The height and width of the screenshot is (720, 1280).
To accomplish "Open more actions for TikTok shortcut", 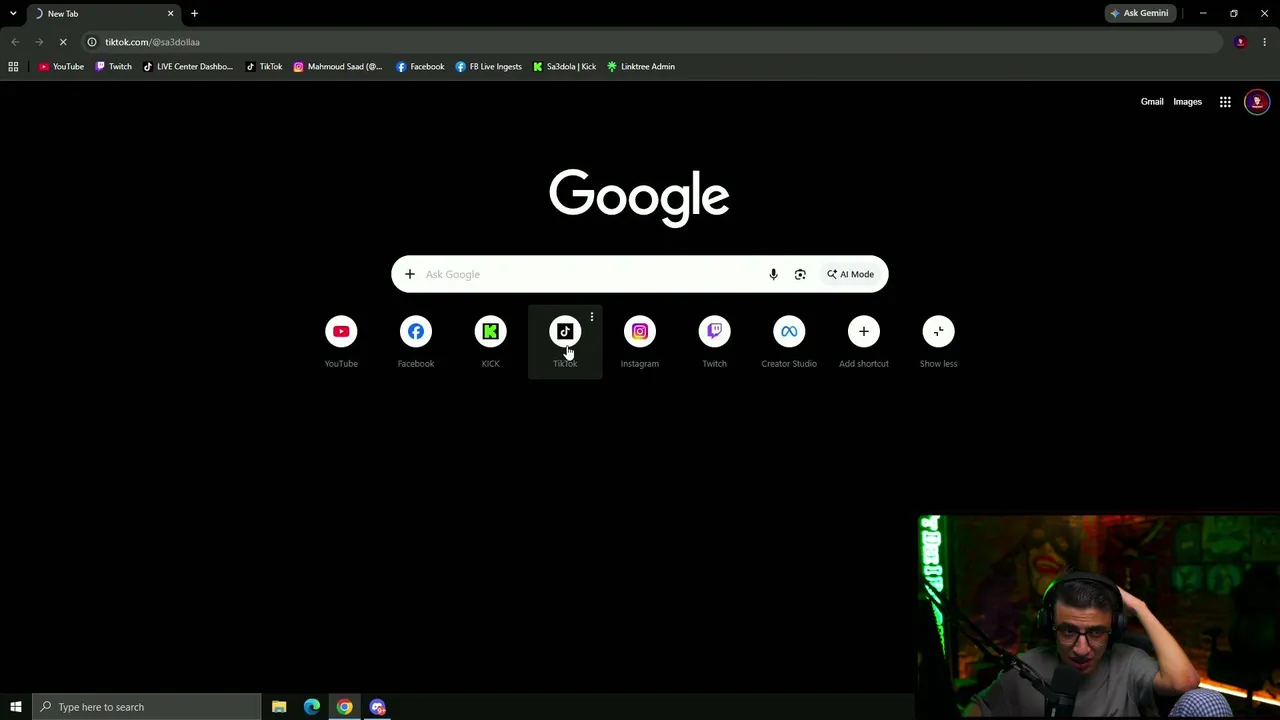I will pos(592,318).
